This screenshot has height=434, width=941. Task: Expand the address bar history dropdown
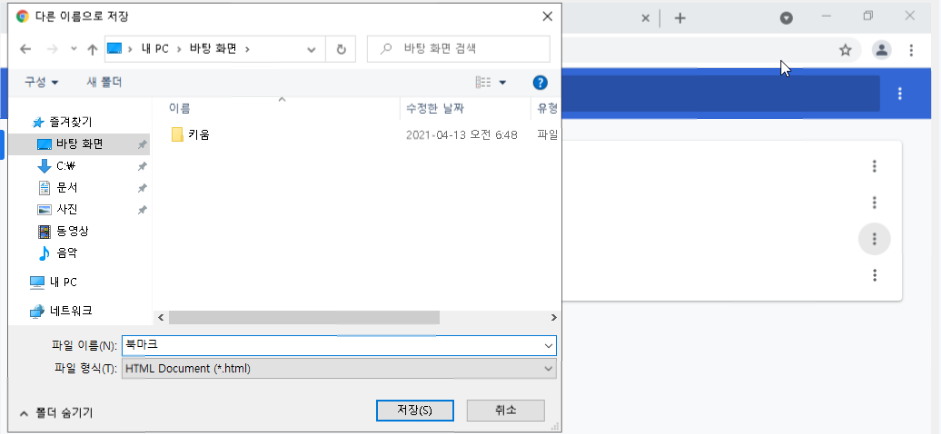[311, 50]
